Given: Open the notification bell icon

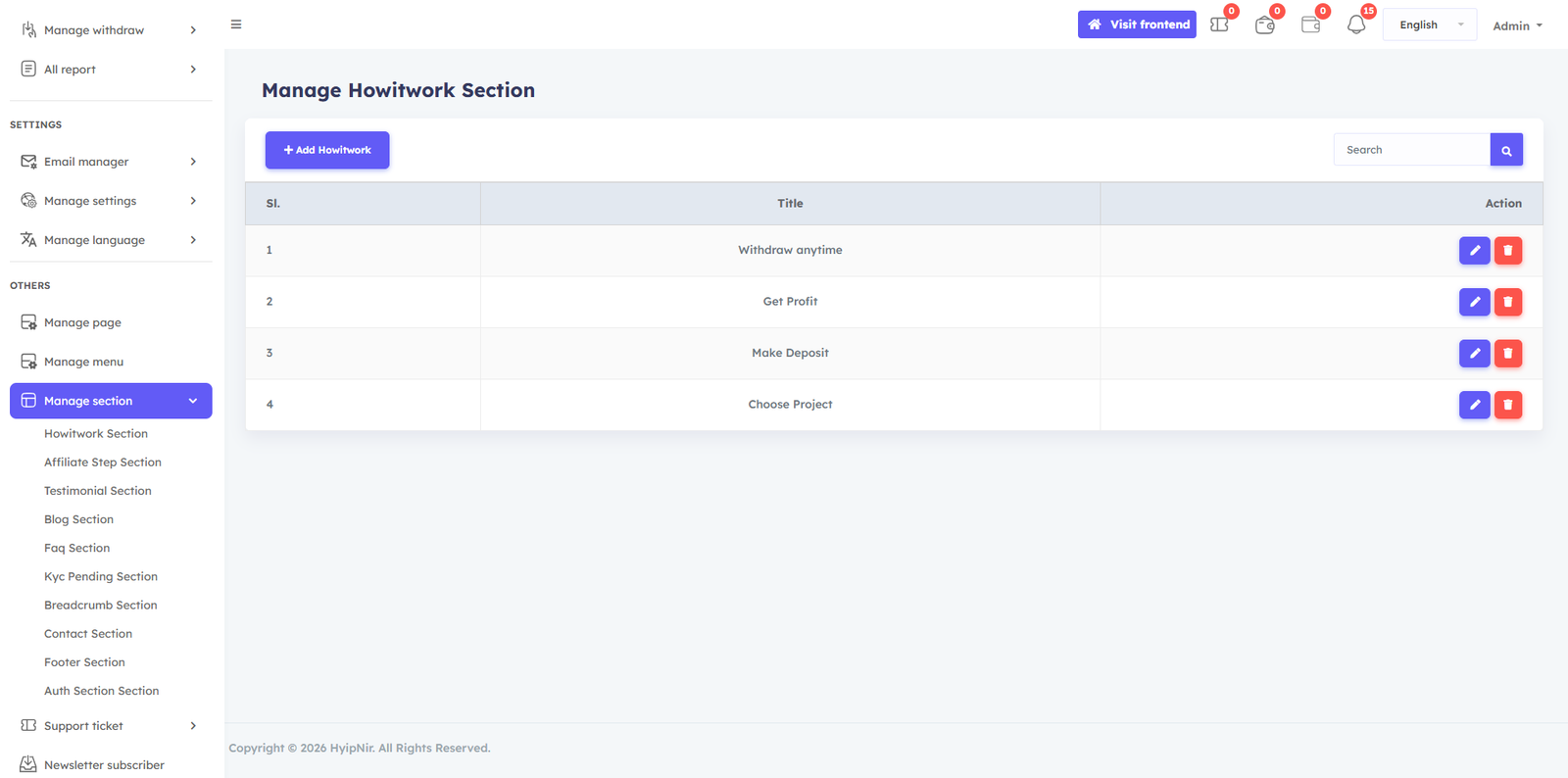Looking at the screenshot, I should pyautogui.click(x=1356, y=24).
